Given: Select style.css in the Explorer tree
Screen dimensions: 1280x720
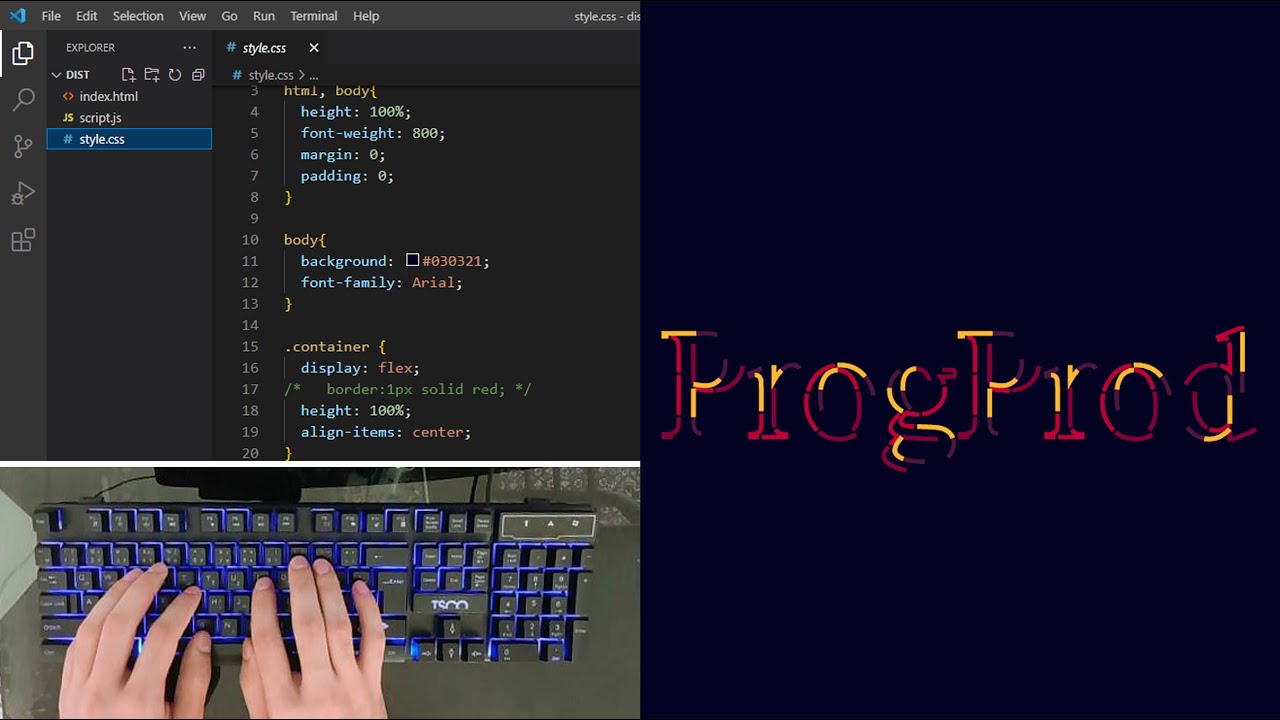Looking at the screenshot, I should 129,139.
